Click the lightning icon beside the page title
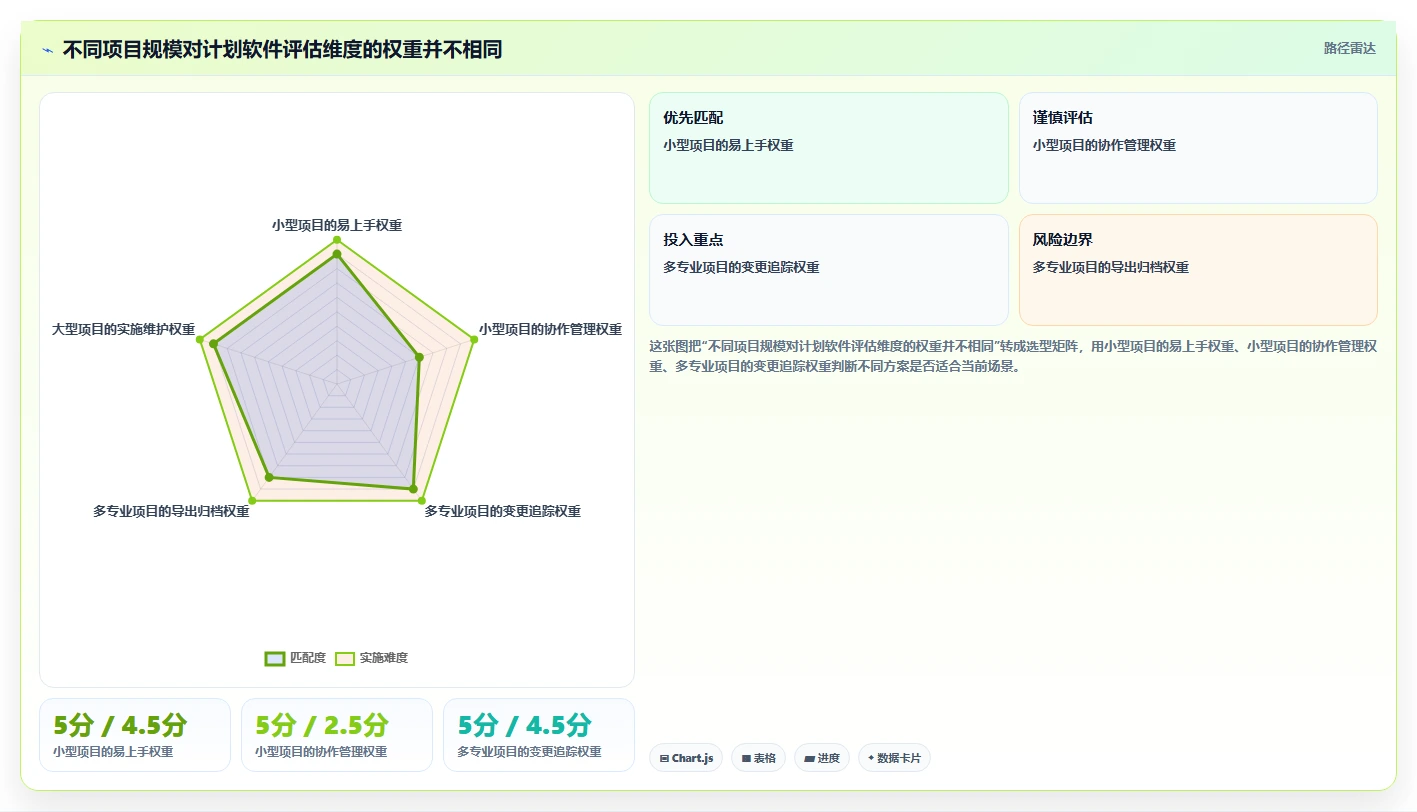Viewport: 1417px width, 812px height. [x=47, y=50]
